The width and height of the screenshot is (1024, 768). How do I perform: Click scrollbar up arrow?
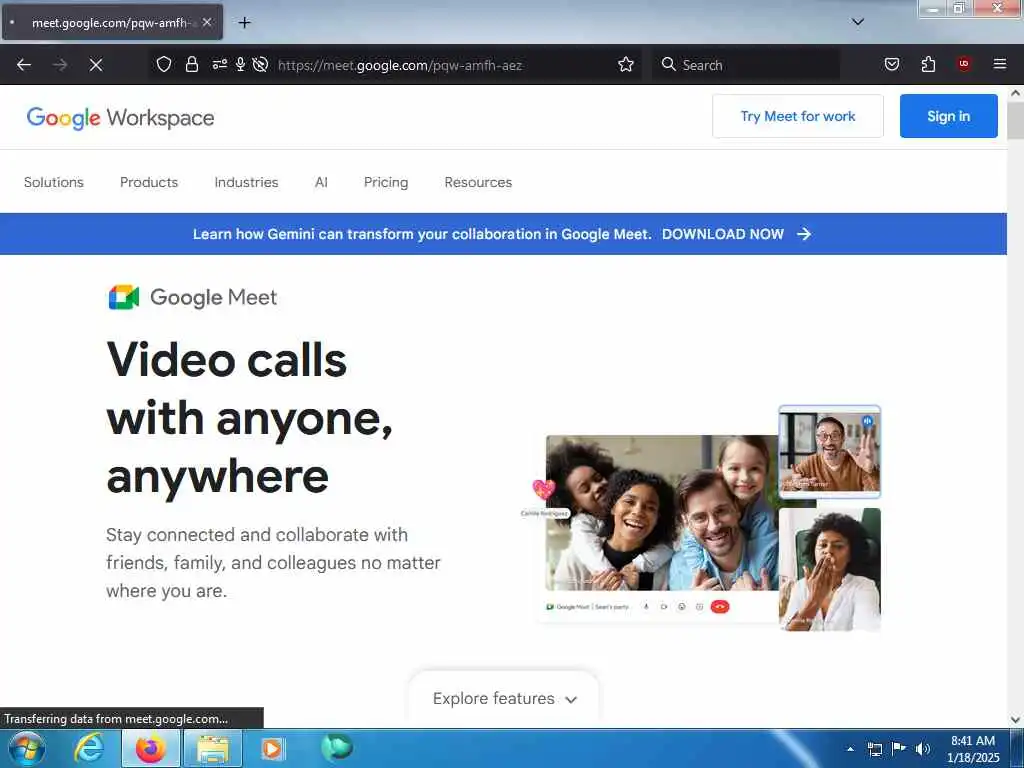[1016, 93]
